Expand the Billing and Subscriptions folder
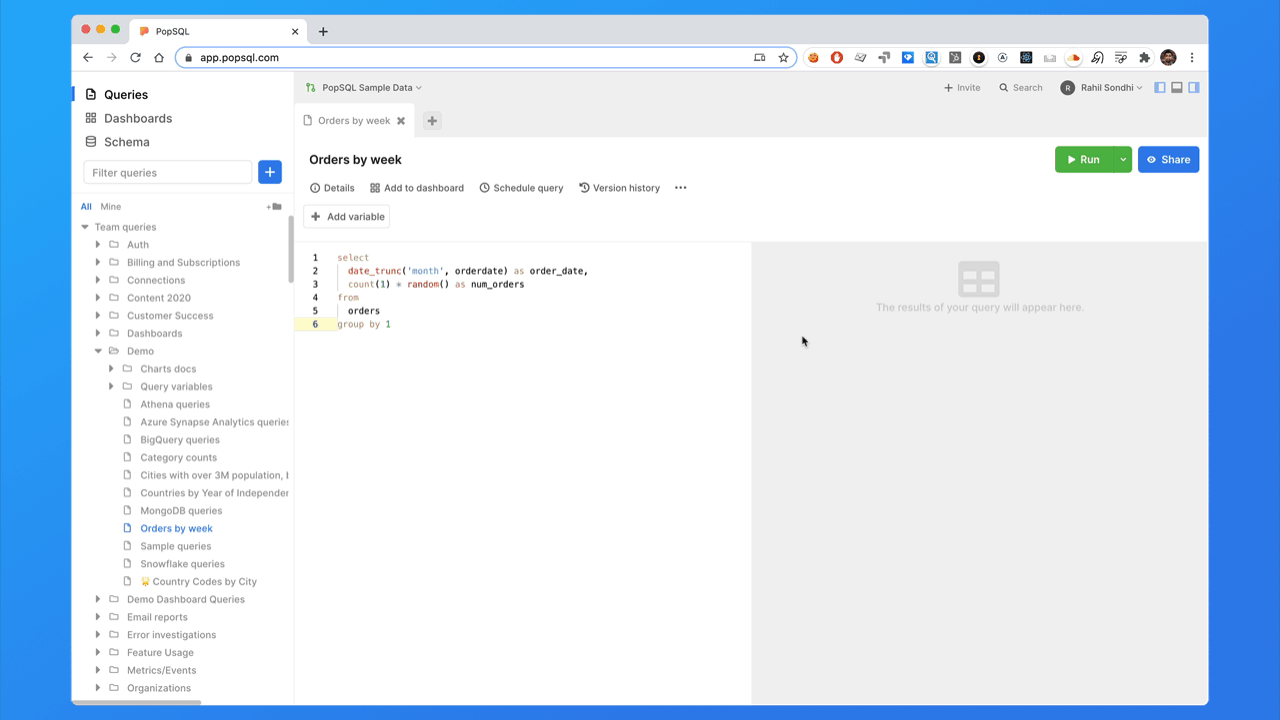The width and height of the screenshot is (1280, 720). [98, 263]
